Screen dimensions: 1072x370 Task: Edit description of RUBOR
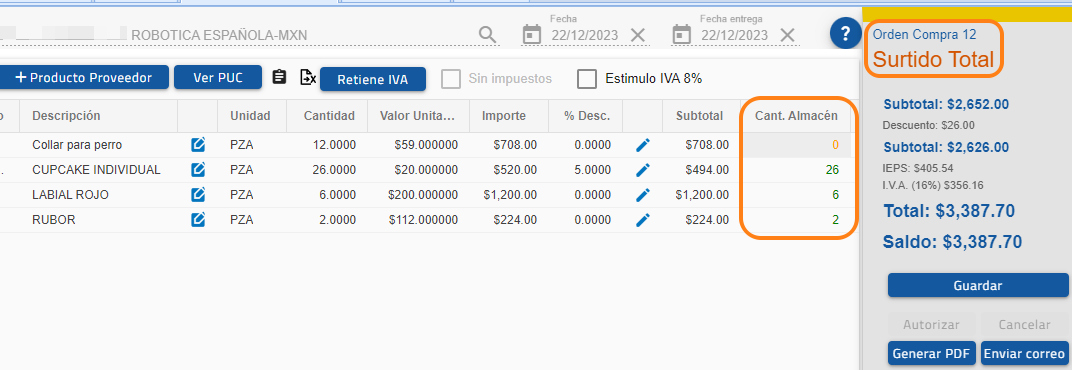[x=198, y=220]
